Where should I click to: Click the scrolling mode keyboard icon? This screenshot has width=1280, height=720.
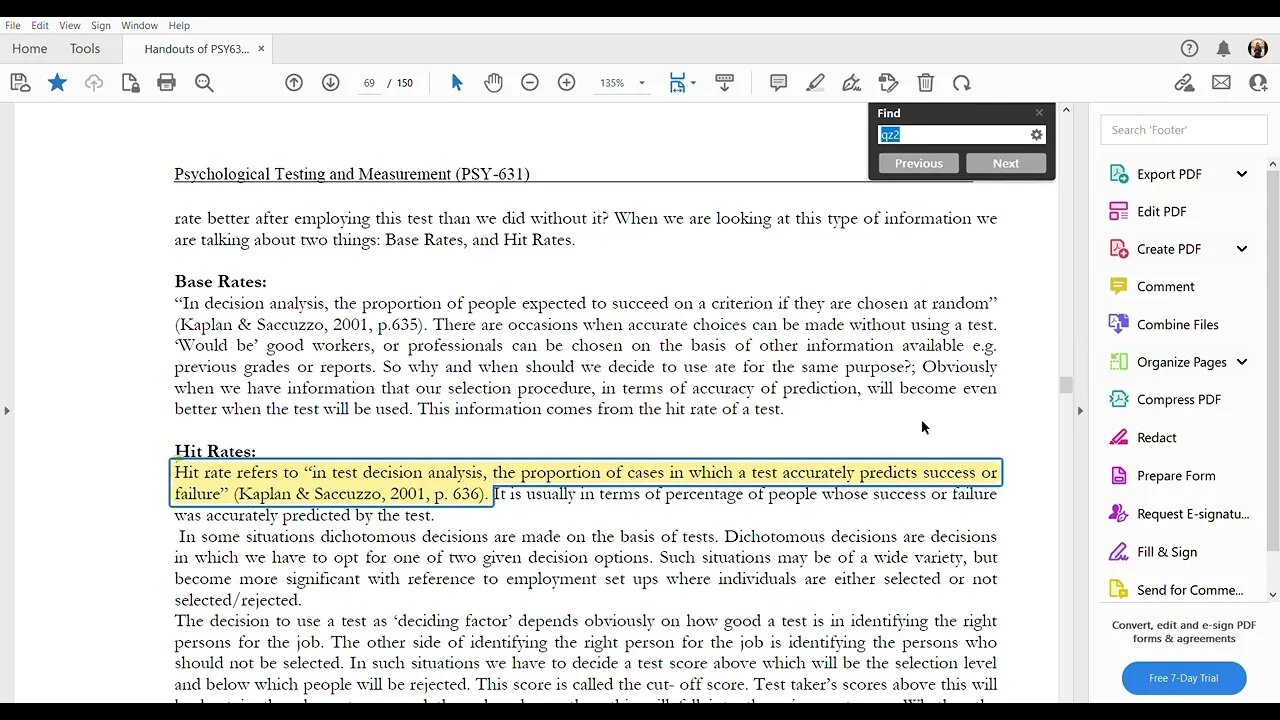tap(725, 83)
